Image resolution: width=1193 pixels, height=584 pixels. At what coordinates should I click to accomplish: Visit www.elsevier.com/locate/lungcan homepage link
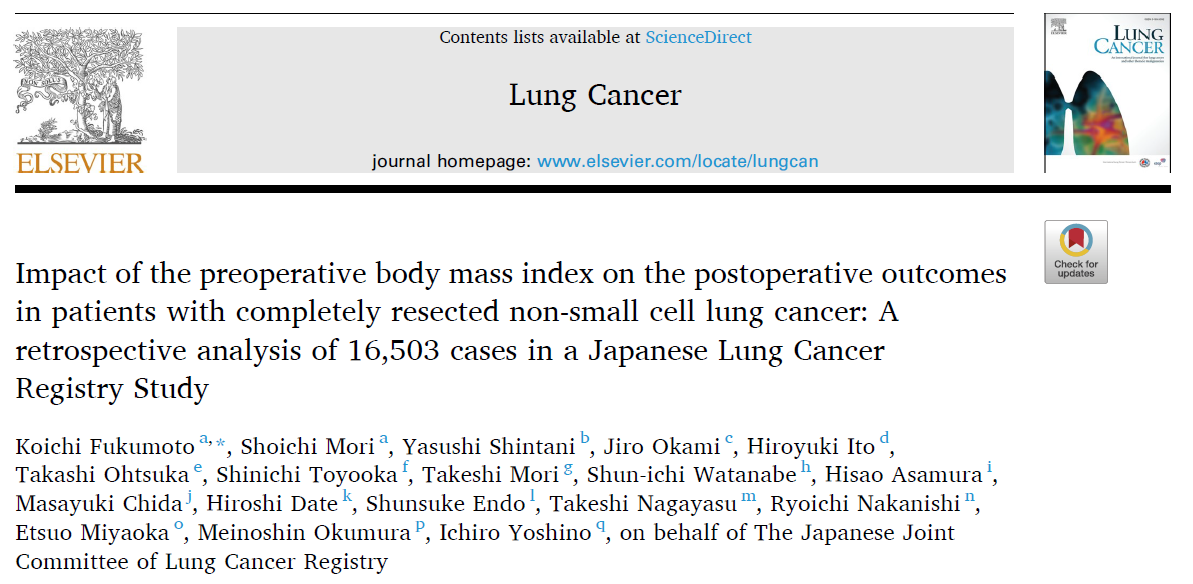pos(677,161)
